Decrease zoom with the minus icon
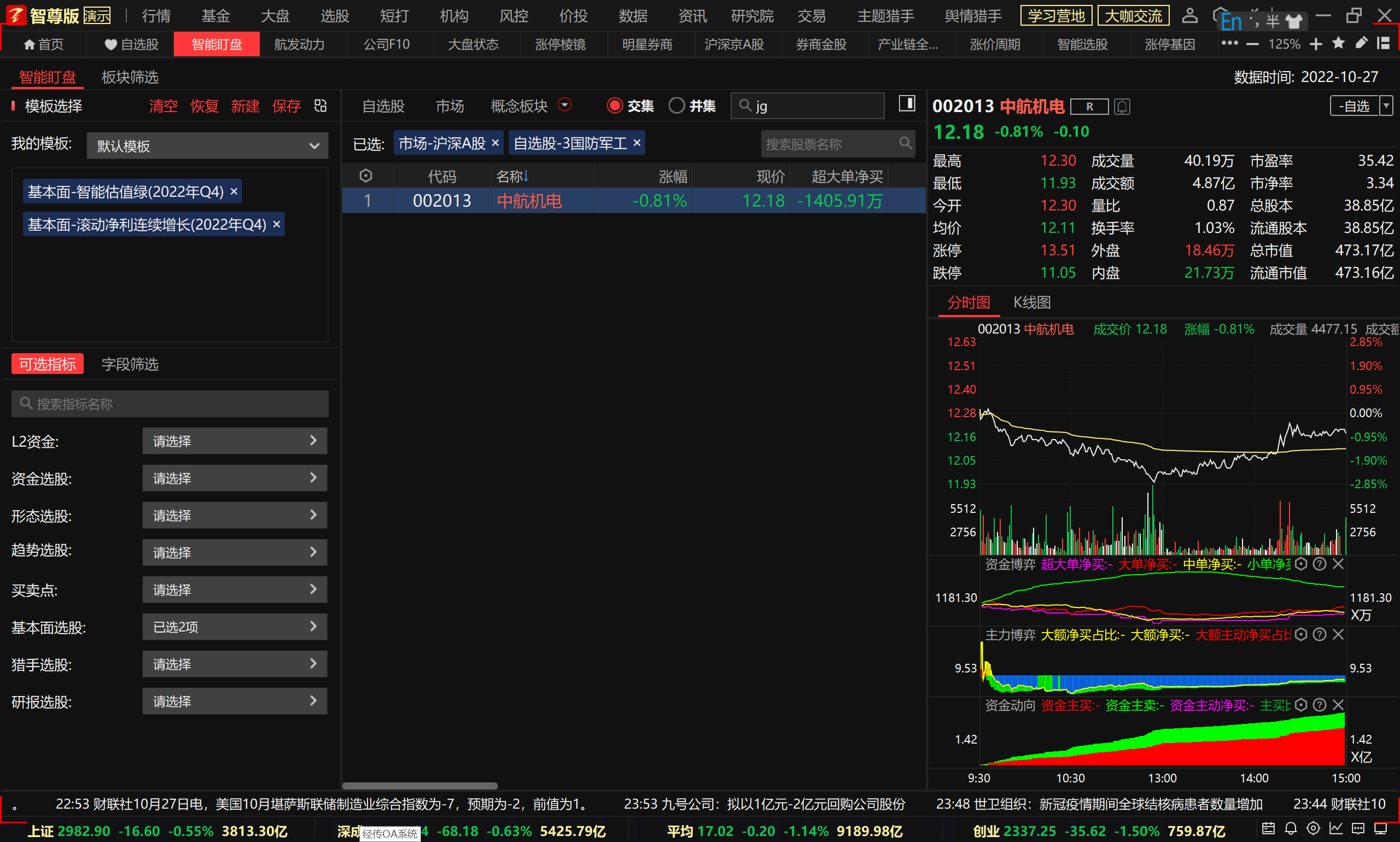The image size is (1400, 842). pyautogui.click(x=1252, y=44)
